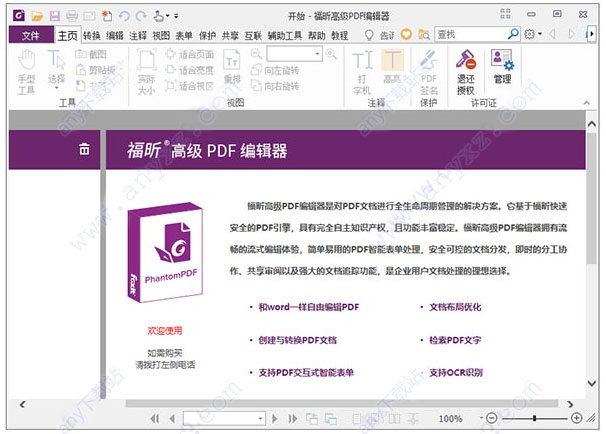This screenshot has height=434, width=606.
Task: Switch to the 编辑 ribbon tab
Action: pos(115,36)
